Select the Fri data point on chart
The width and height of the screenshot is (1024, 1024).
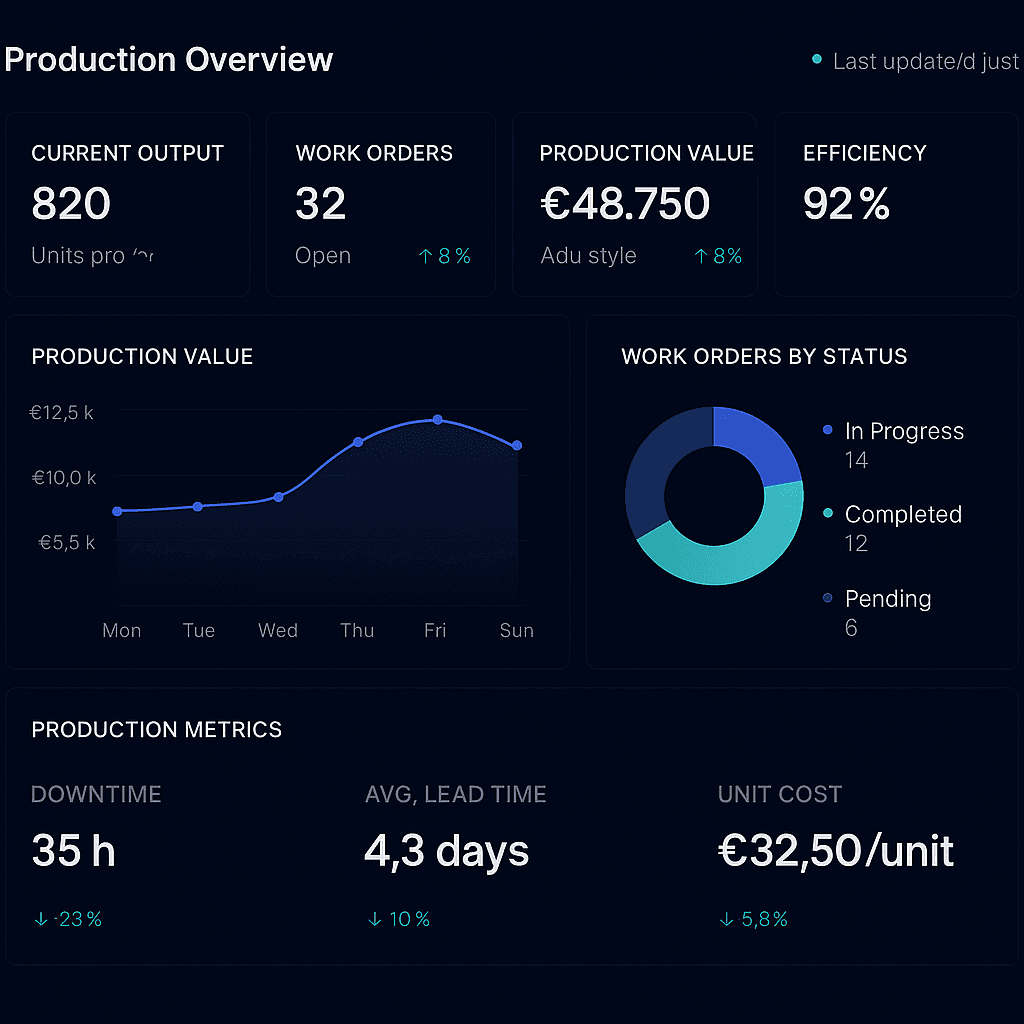pyautogui.click(x=437, y=420)
